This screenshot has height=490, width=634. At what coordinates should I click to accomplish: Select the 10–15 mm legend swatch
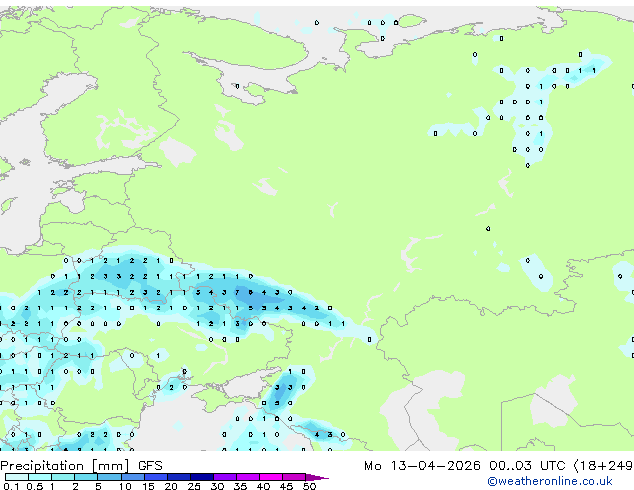click(x=133, y=477)
